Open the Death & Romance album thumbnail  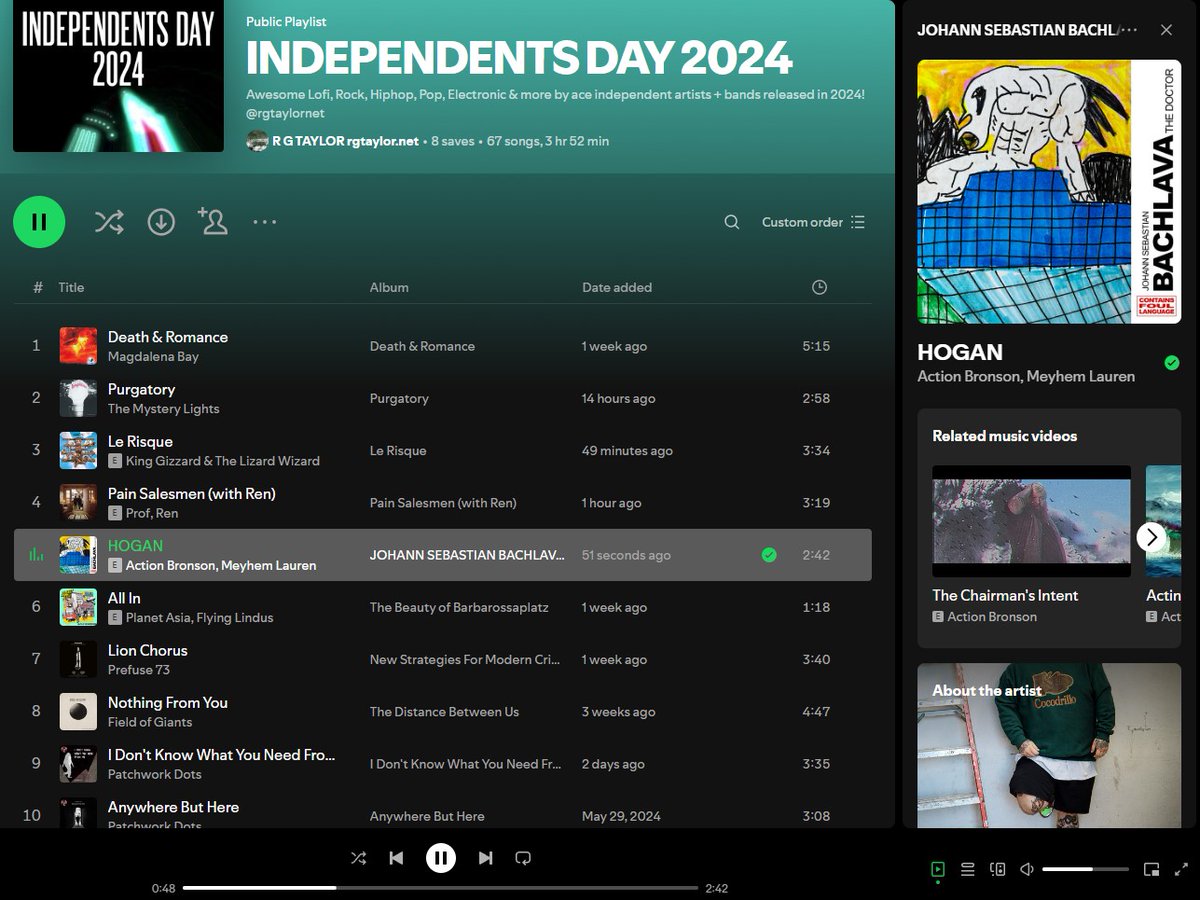(78, 346)
